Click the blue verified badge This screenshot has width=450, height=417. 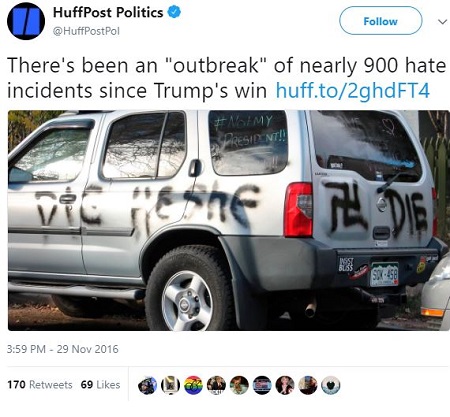(x=174, y=12)
